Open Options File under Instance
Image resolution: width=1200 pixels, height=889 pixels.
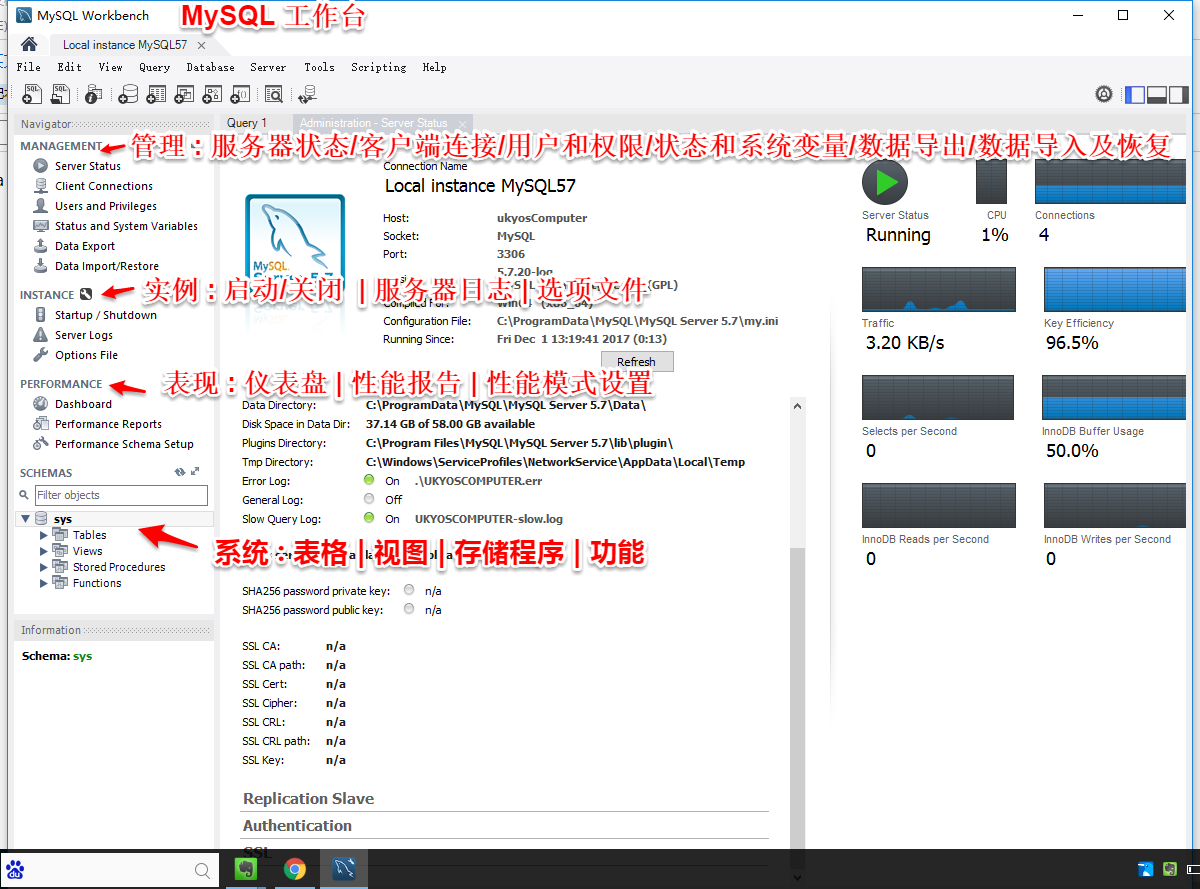pyautogui.click(x=86, y=355)
